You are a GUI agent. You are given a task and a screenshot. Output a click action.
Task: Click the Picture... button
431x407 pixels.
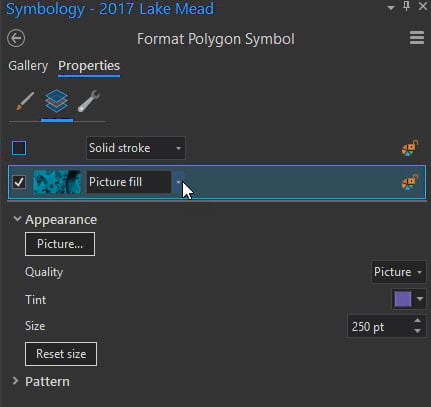pyautogui.click(x=60, y=244)
